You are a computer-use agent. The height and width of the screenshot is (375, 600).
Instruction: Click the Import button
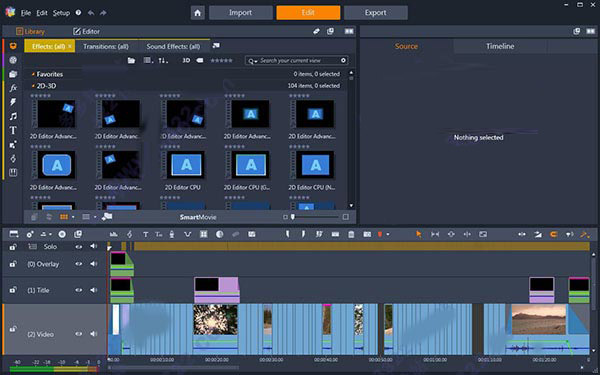pyautogui.click(x=240, y=13)
